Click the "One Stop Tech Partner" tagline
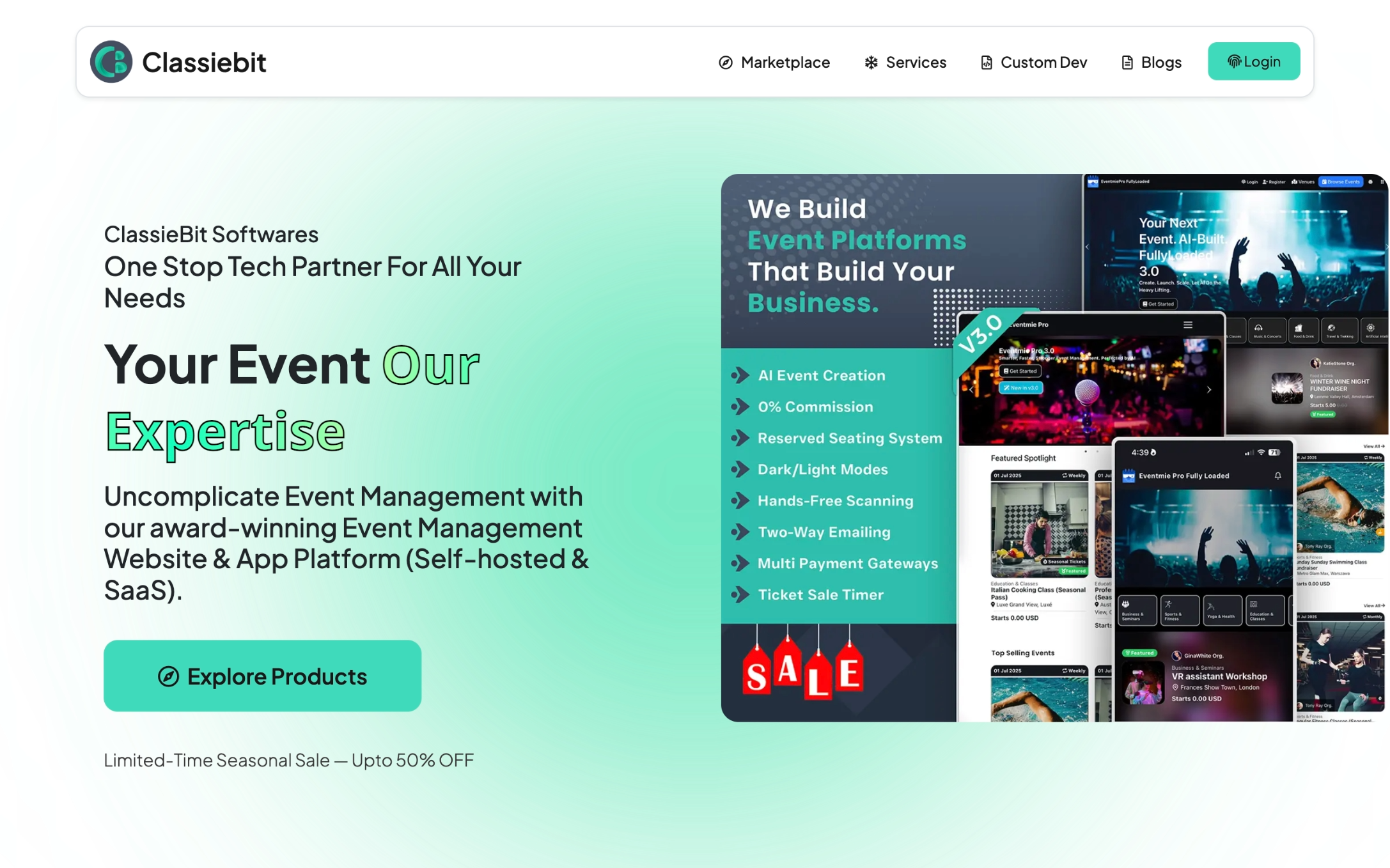Image resolution: width=1390 pixels, height=868 pixels. (x=313, y=282)
